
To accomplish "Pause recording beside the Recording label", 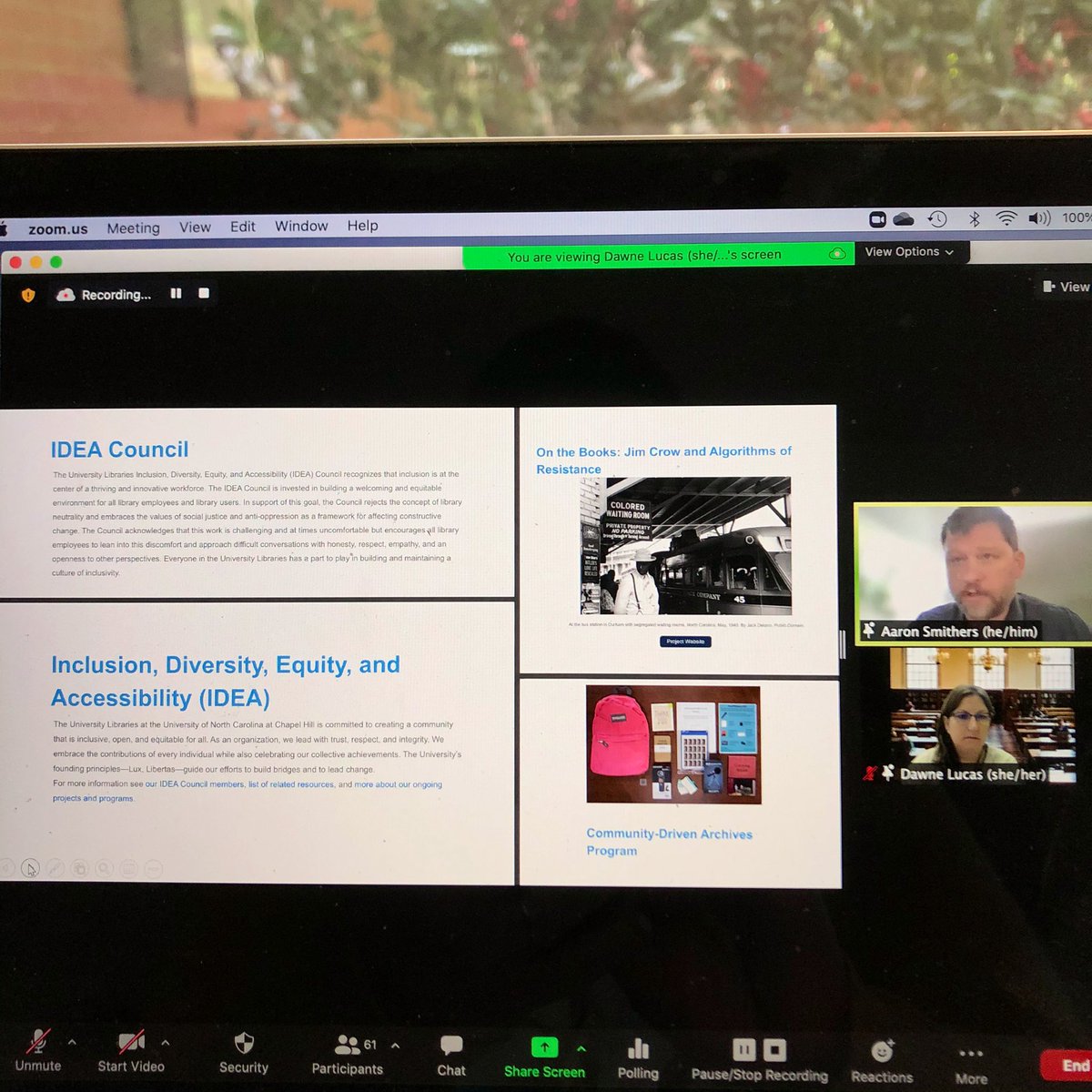I will pyautogui.click(x=176, y=294).
